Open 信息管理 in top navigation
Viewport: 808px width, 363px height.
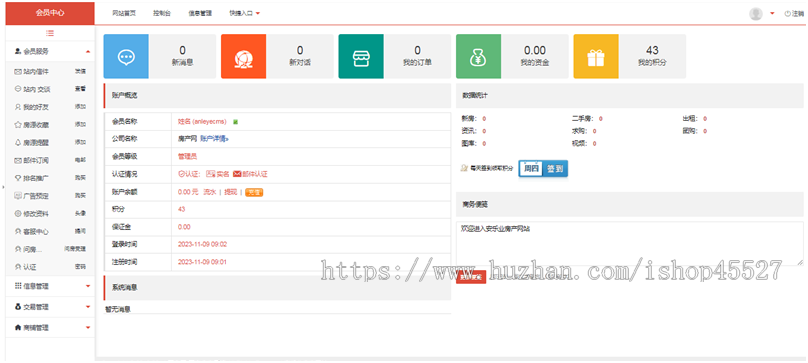[x=200, y=14]
